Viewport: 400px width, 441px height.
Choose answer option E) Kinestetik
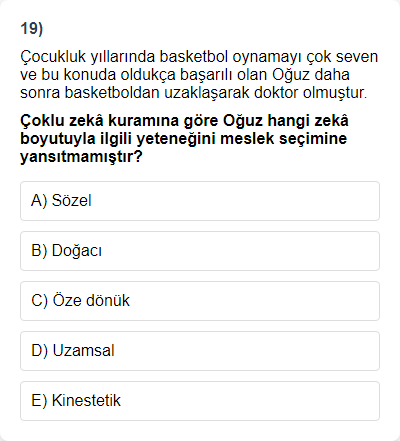click(x=200, y=401)
